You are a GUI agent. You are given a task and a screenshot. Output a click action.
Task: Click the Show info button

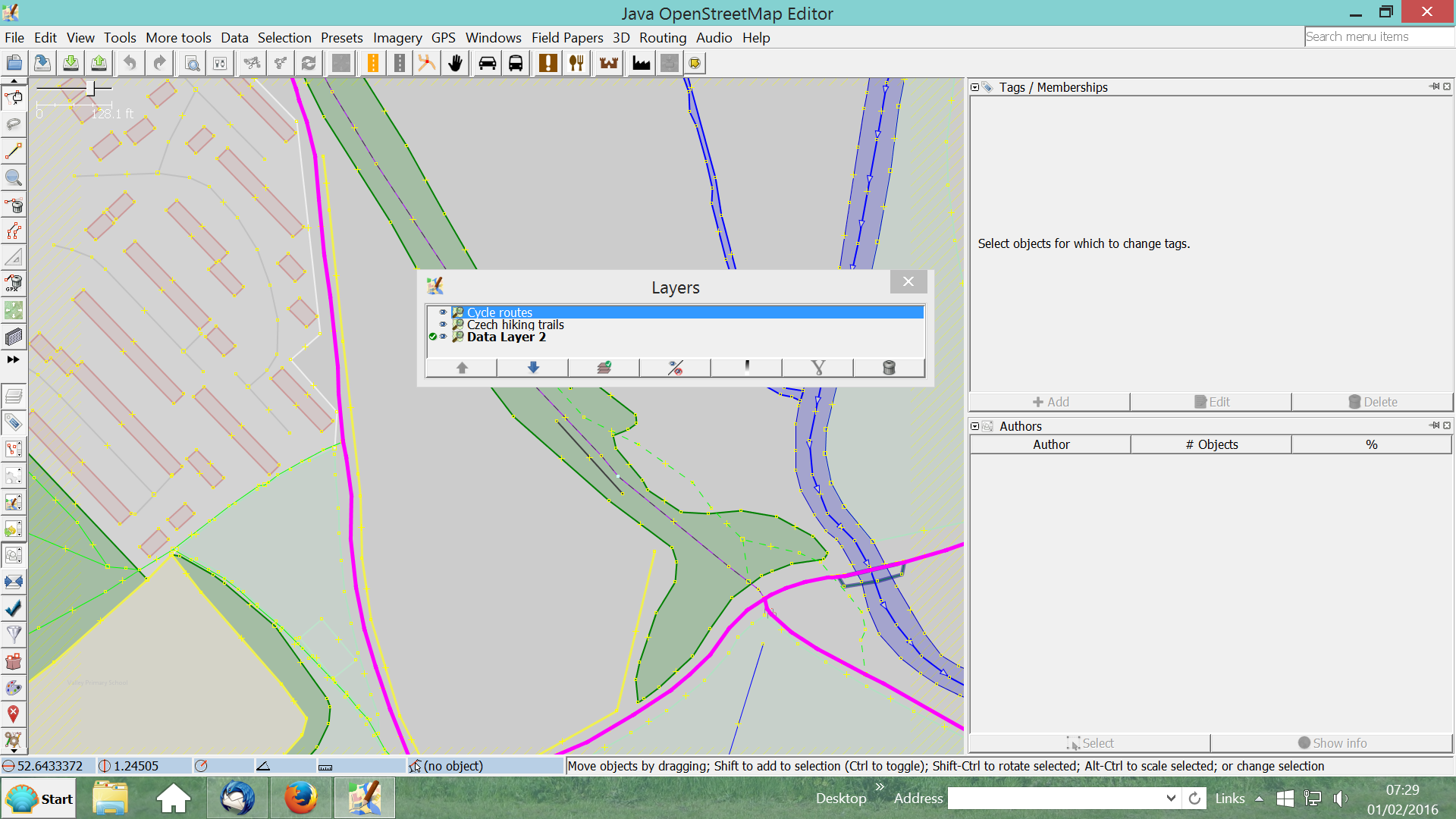1332,743
